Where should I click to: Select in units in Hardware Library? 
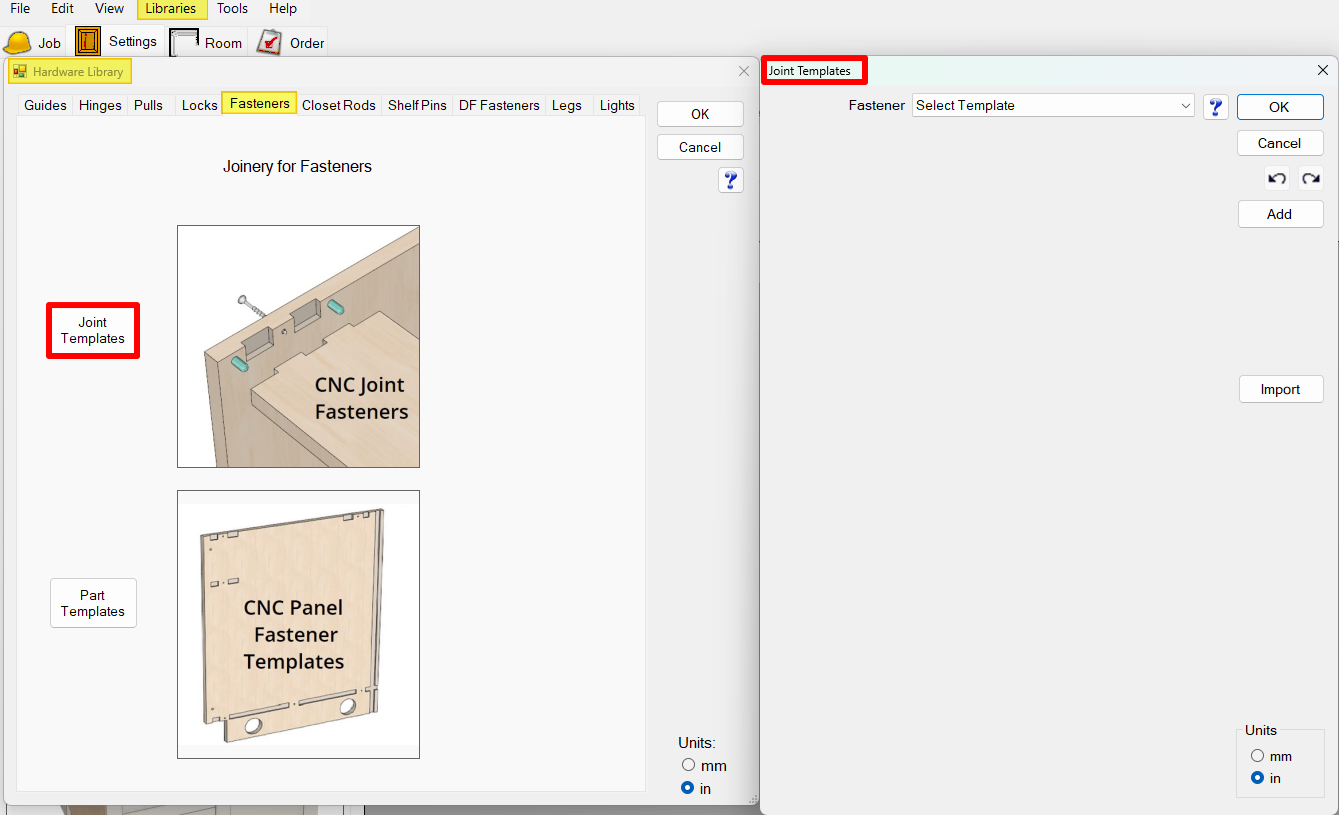click(688, 788)
